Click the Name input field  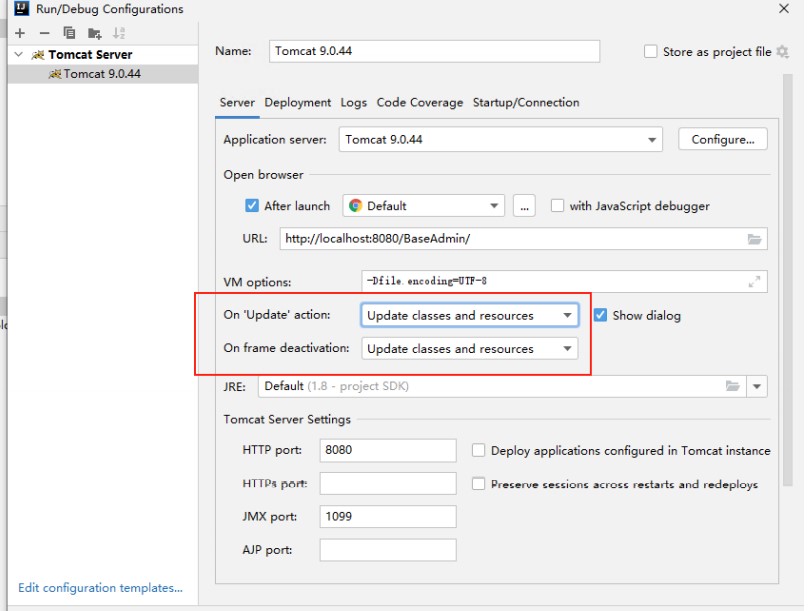[x=434, y=51]
